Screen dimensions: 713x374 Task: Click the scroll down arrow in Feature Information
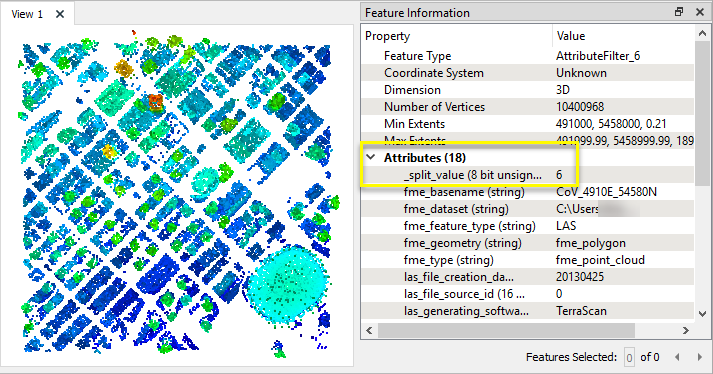702,314
